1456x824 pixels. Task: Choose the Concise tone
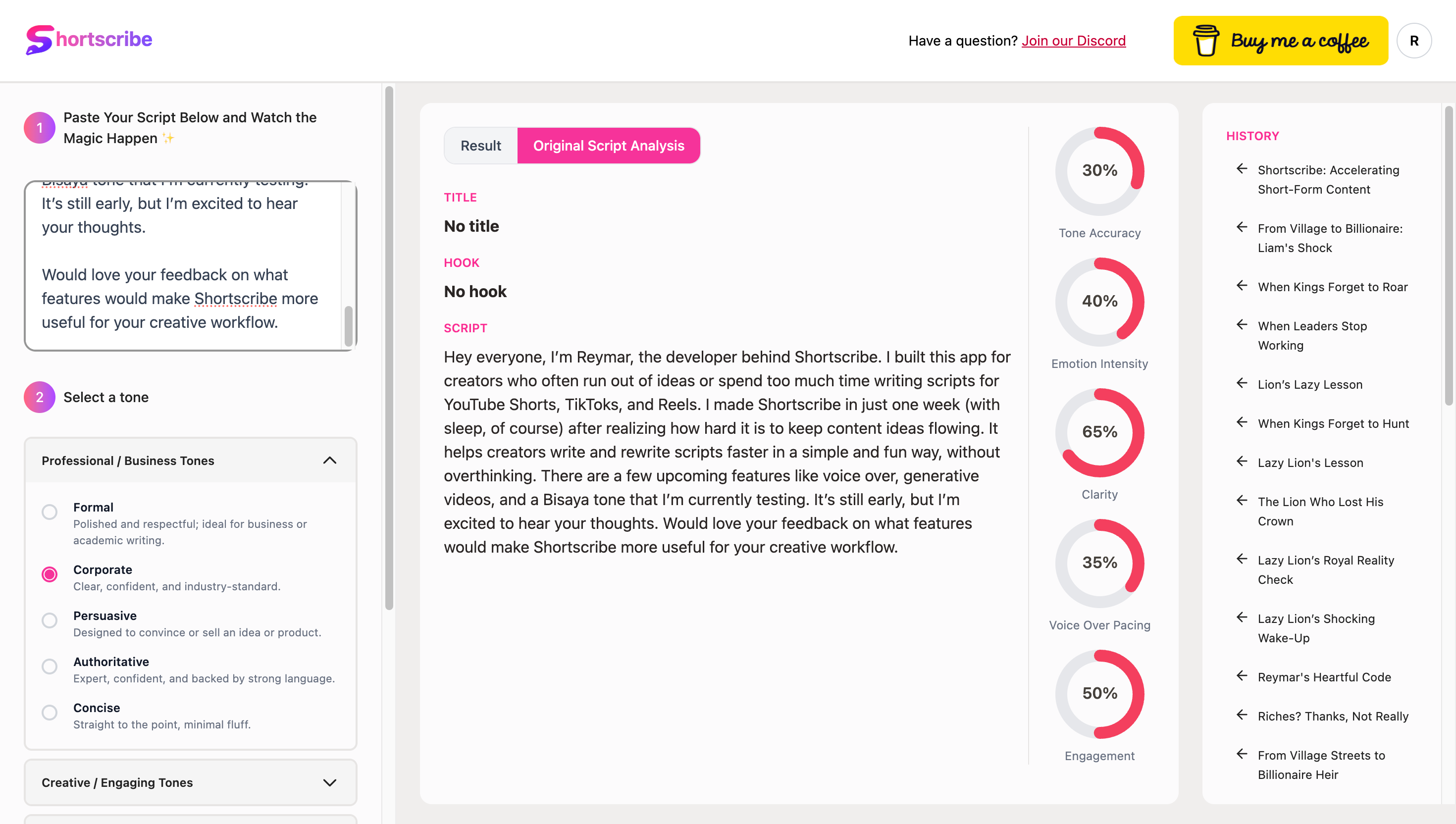pos(50,713)
